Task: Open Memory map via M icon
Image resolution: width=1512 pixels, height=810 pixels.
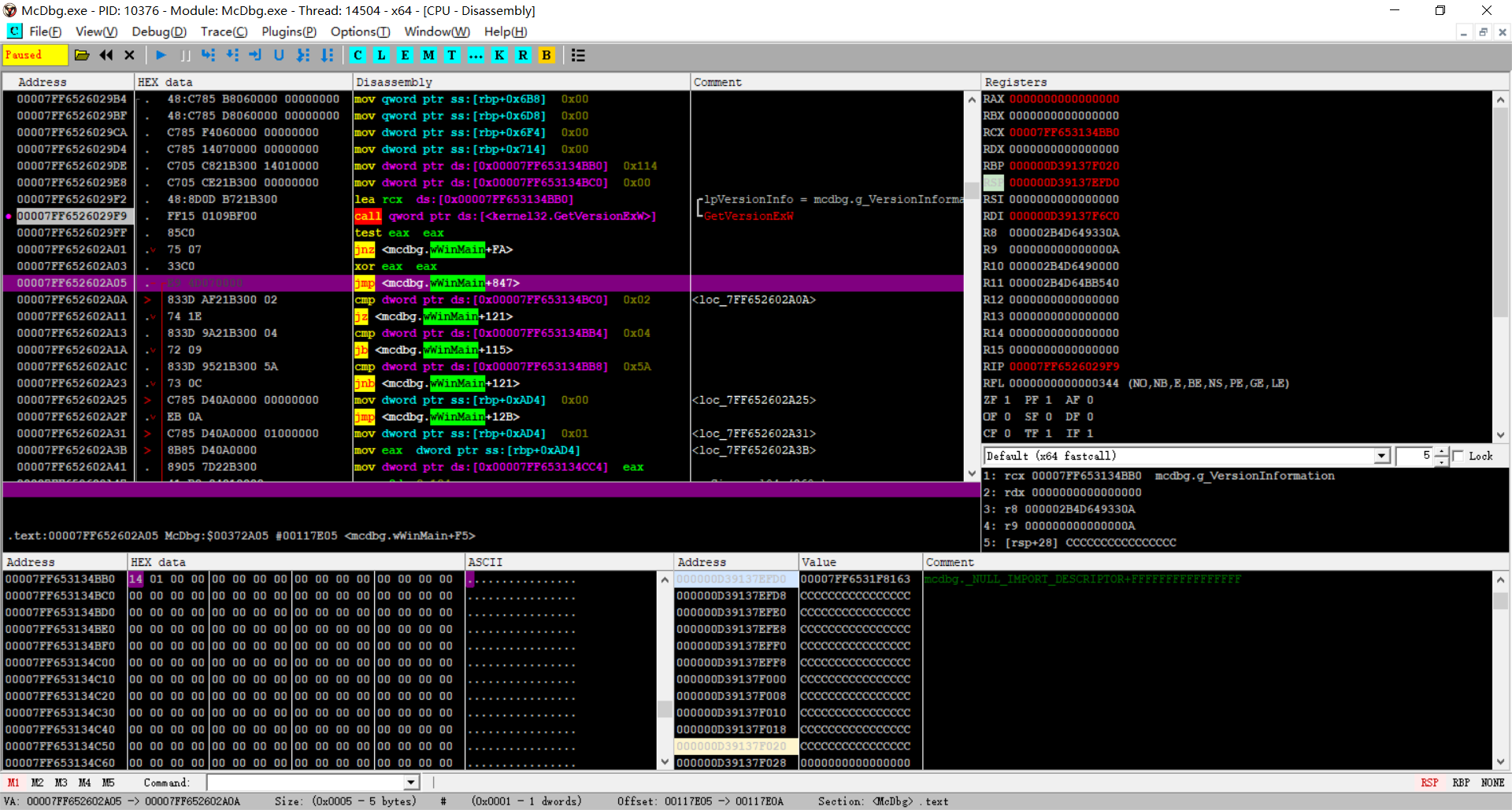Action: coord(428,55)
